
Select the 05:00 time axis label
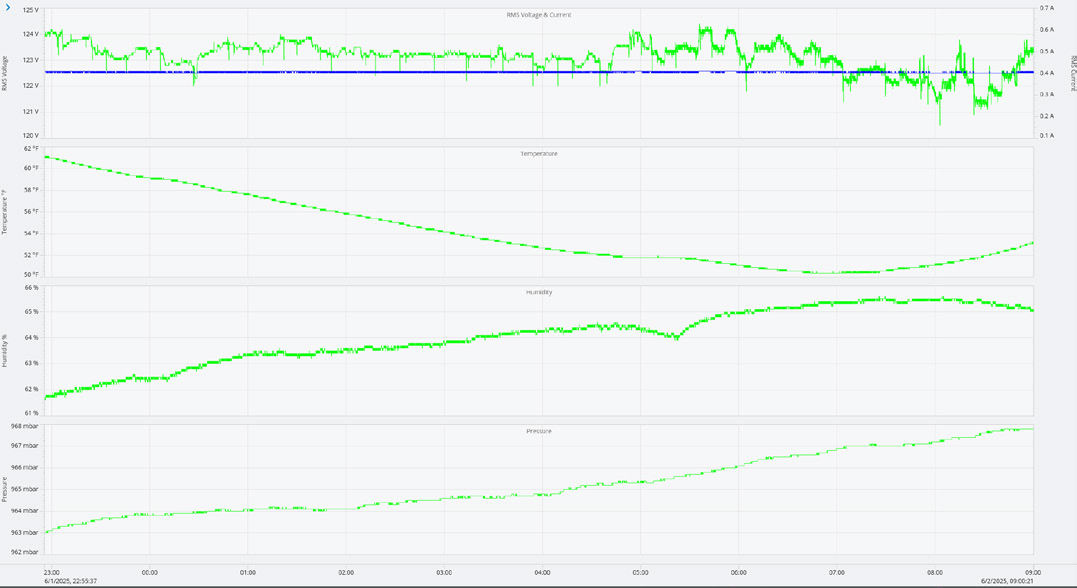640,573
